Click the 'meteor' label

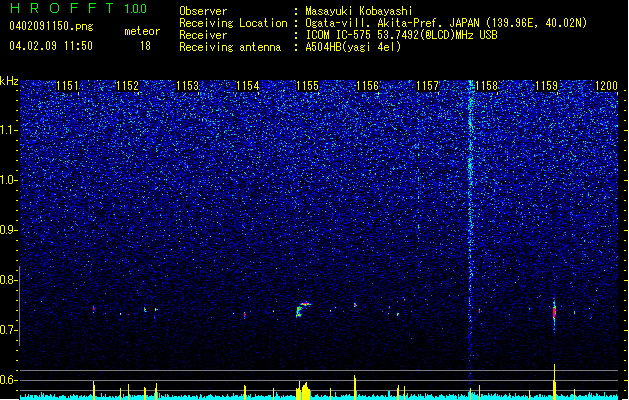click(x=142, y=31)
